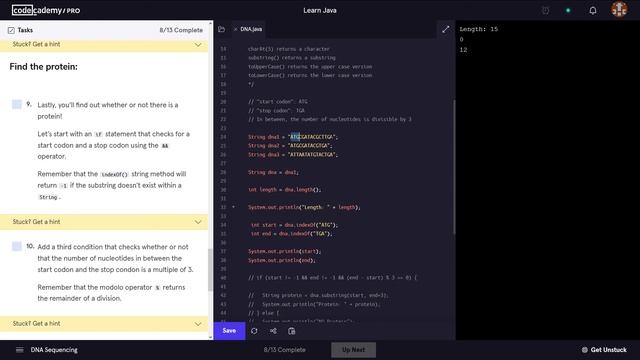Click the DNA Sequencing lesson title
The width and height of the screenshot is (640, 360).
(x=54, y=350)
